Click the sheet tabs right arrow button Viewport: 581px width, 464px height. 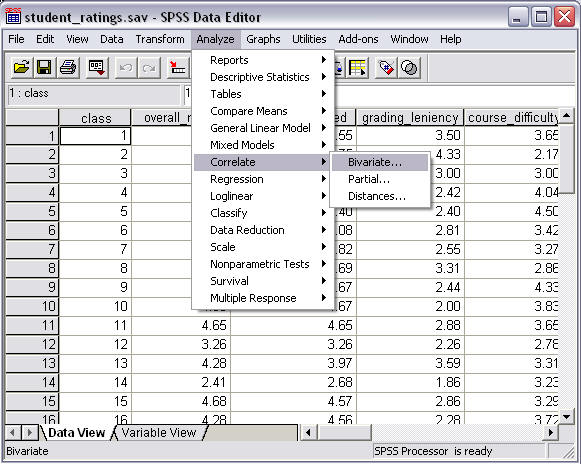[29, 432]
